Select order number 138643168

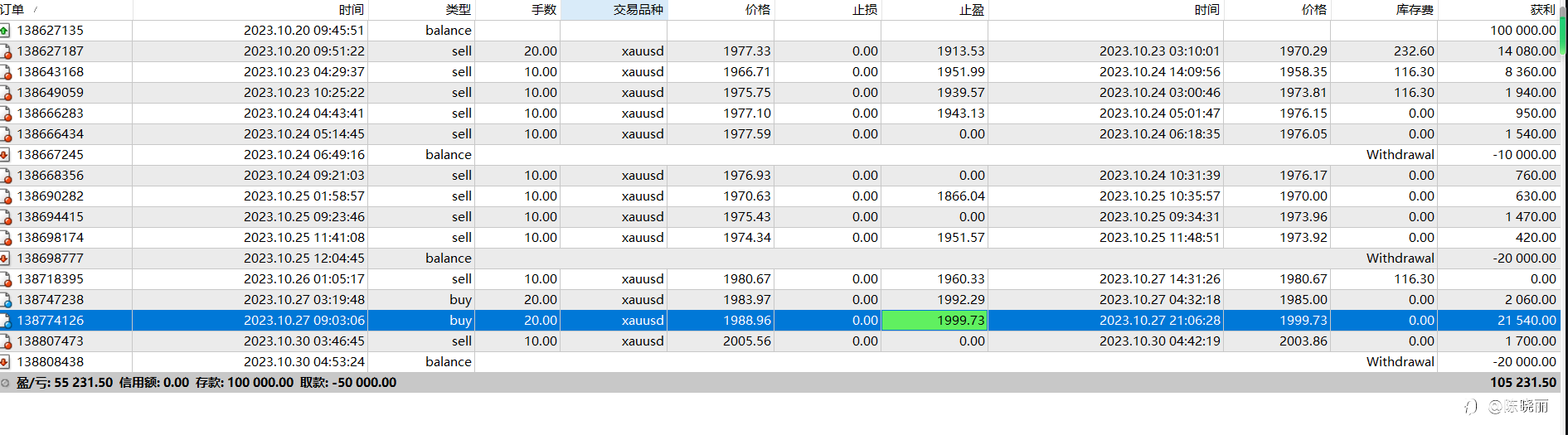click(50, 72)
